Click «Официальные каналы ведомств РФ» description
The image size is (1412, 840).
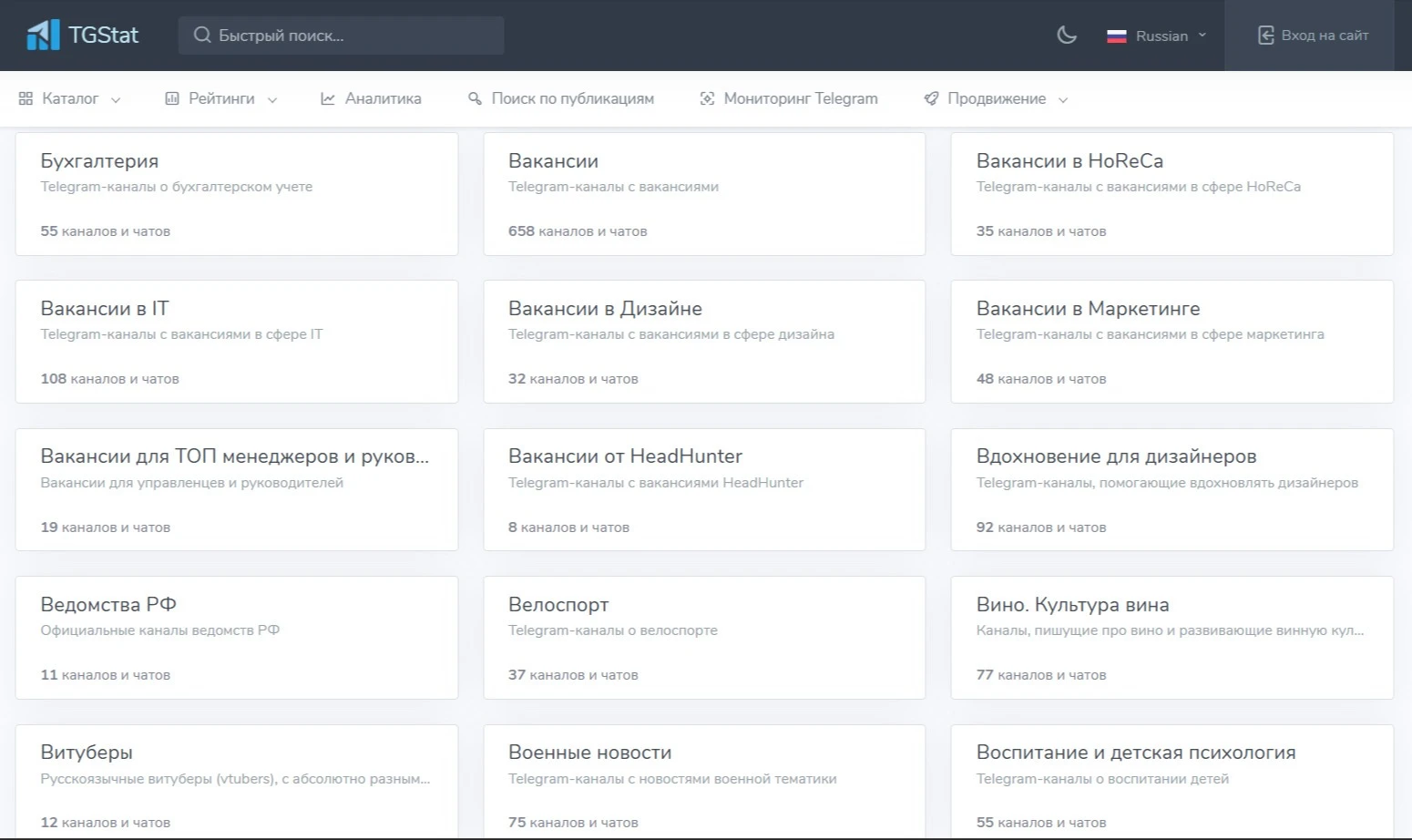pyautogui.click(x=159, y=630)
